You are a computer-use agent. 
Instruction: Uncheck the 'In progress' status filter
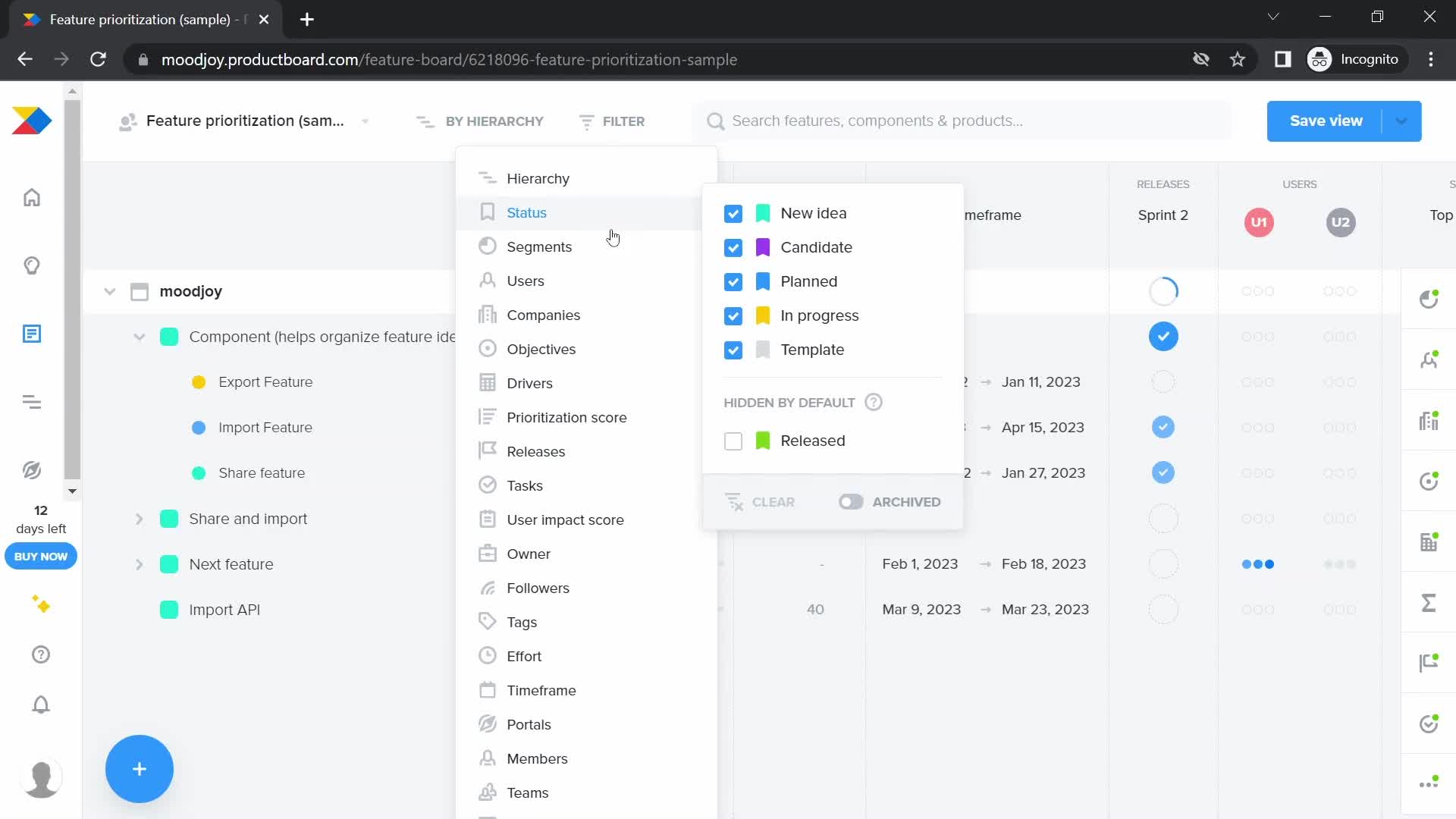coord(733,315)
